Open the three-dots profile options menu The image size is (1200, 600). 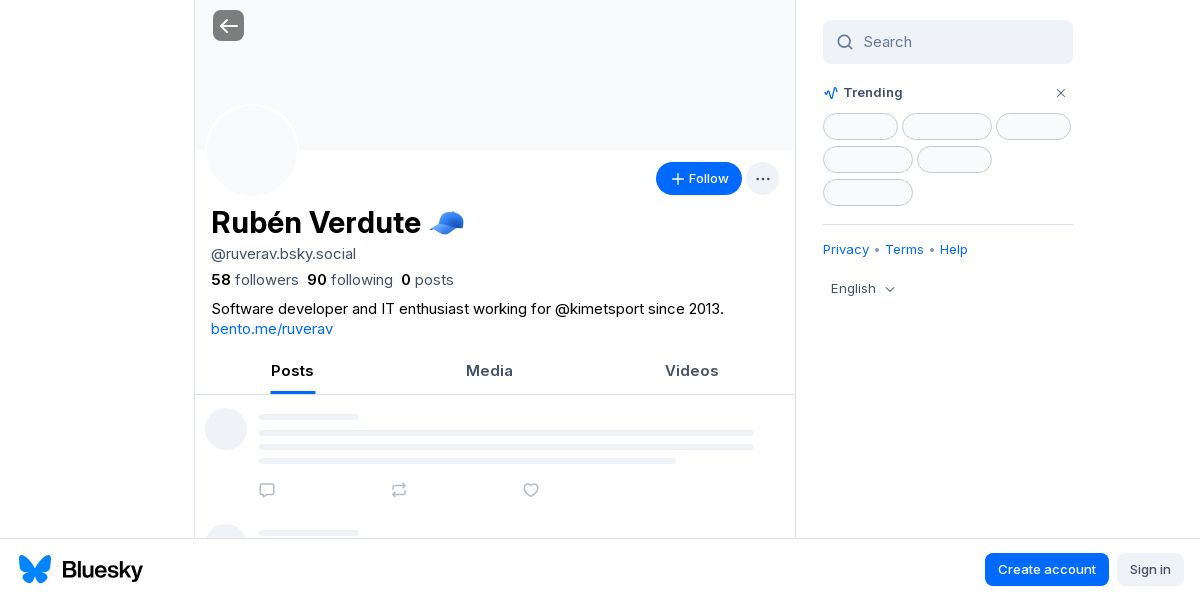[x=762, y=179]
